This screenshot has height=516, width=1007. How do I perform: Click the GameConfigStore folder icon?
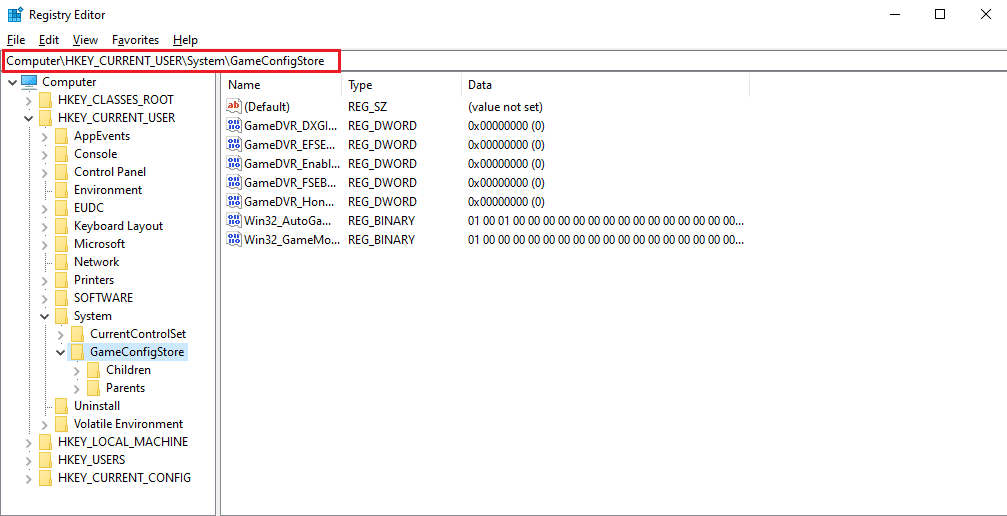tap(77, 352)
